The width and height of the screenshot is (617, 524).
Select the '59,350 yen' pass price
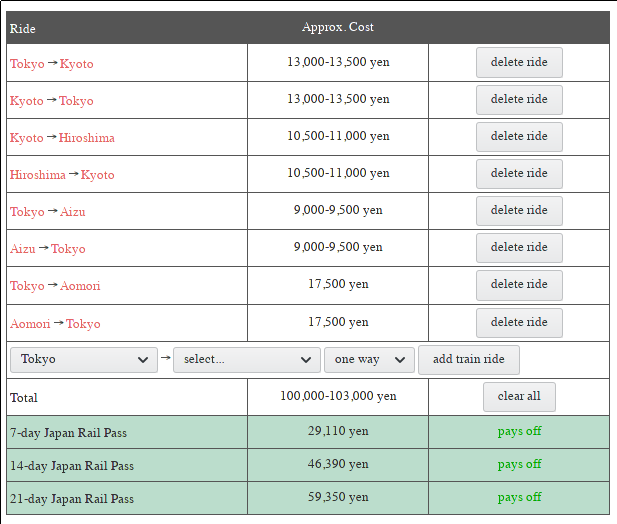(x=338, y=497)
